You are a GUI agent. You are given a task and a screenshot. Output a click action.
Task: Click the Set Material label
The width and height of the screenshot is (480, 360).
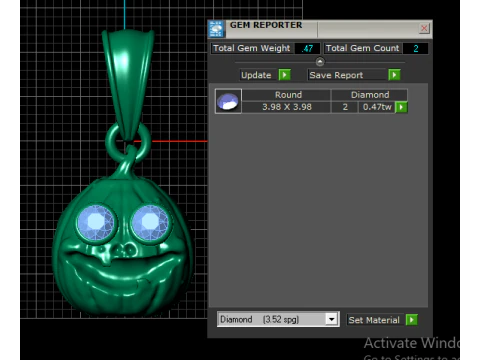pyautogui.click(x=374, y=320)
